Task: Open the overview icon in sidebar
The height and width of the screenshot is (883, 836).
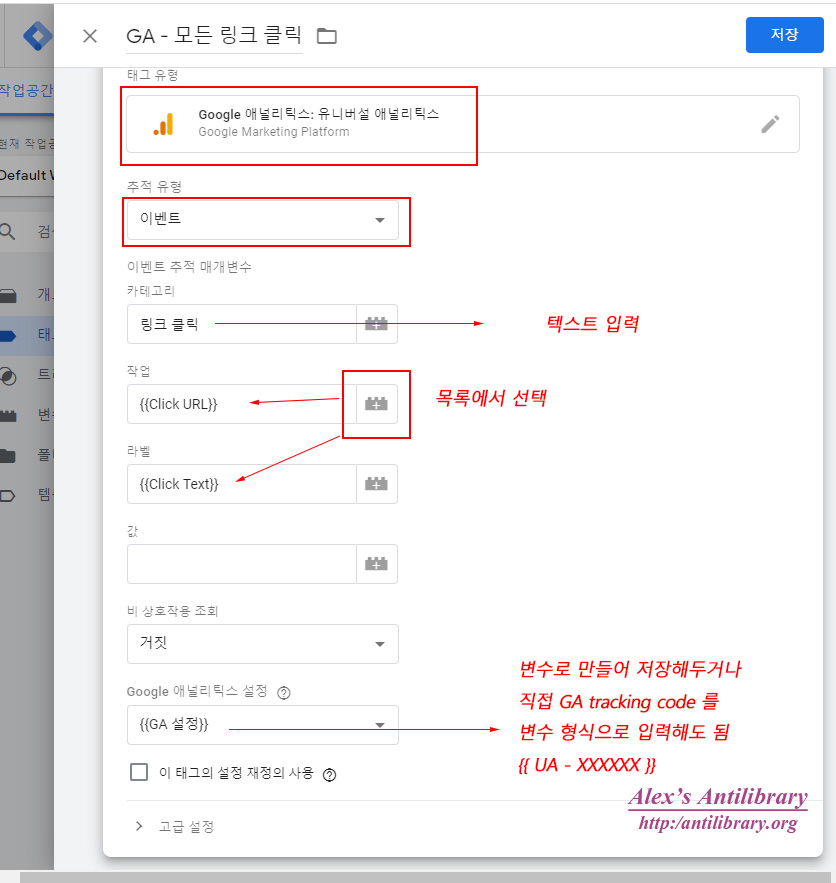Action: [x=8, y=295]
